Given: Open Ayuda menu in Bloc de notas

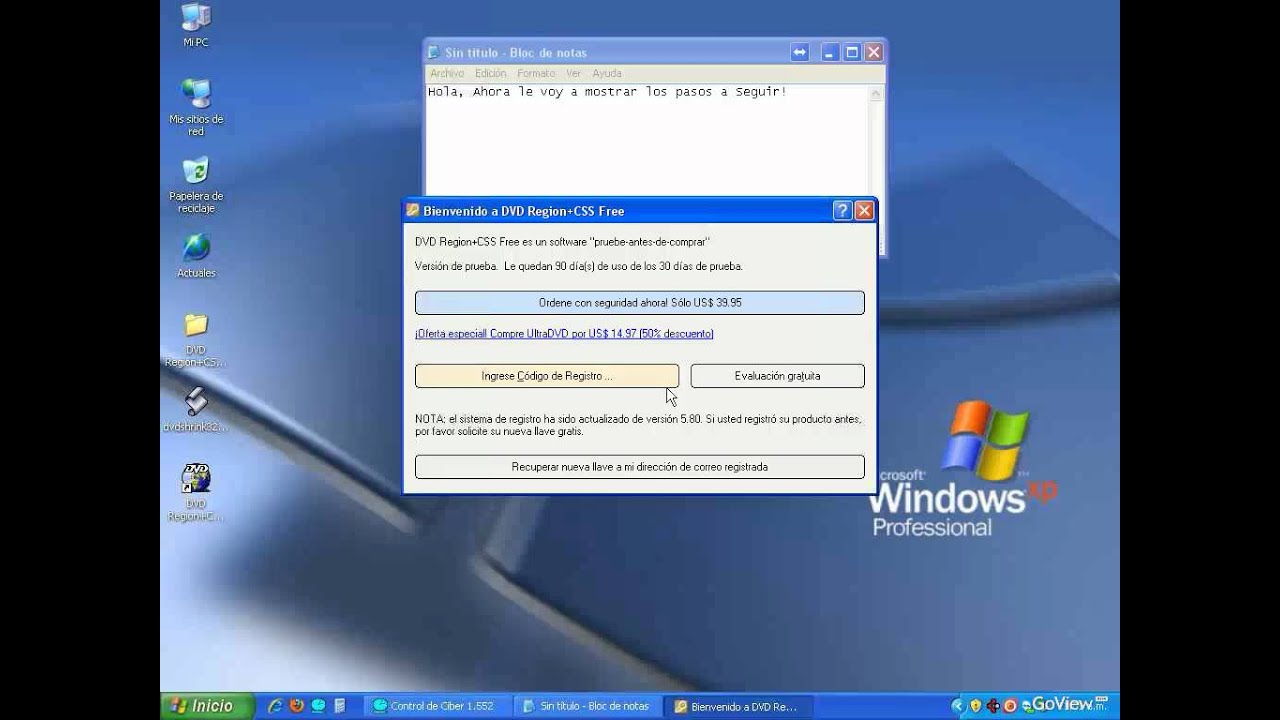Looking at the screenshot, I should pyautogui.click(x=607, y=73).
